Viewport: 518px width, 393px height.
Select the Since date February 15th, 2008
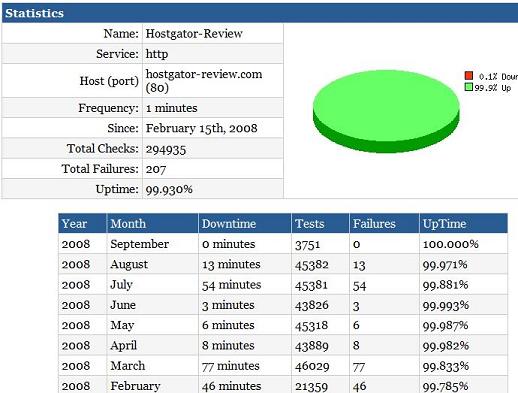[201, 128]
